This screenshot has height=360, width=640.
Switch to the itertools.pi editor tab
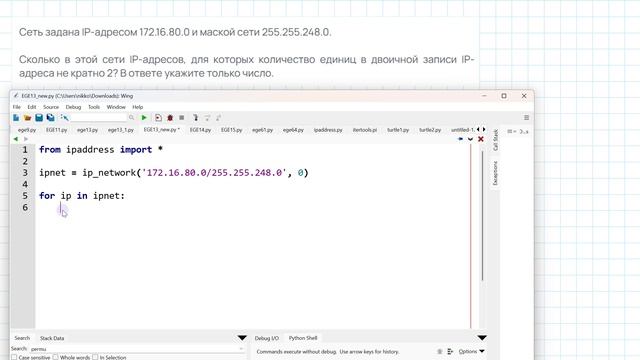point(365,130)
